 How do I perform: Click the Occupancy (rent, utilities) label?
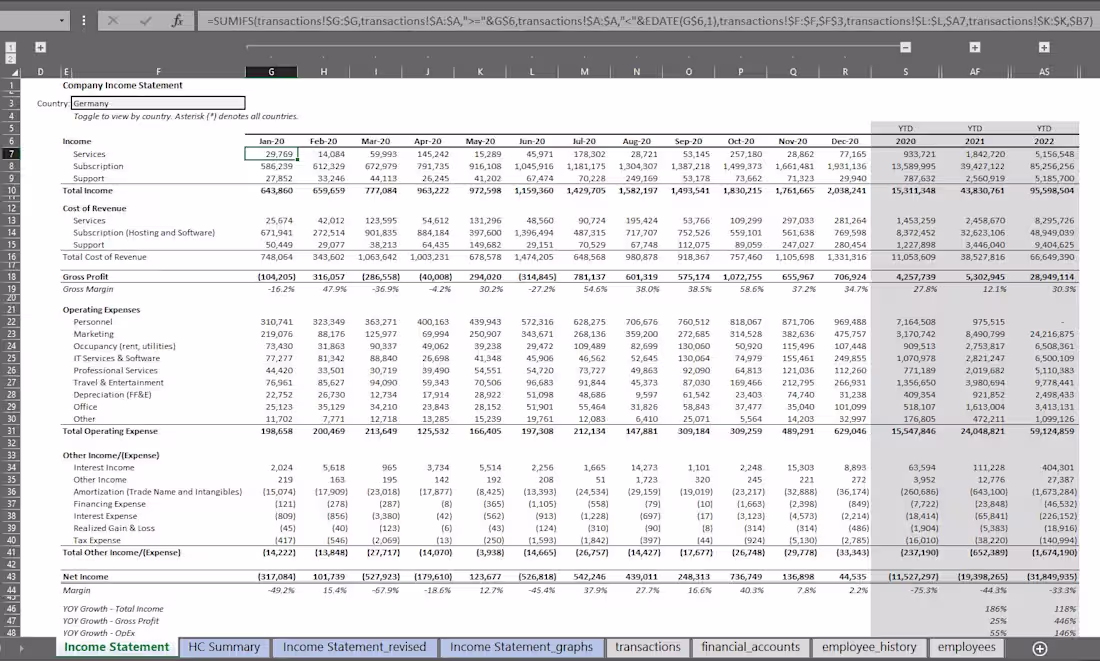(x=124, y=346)
